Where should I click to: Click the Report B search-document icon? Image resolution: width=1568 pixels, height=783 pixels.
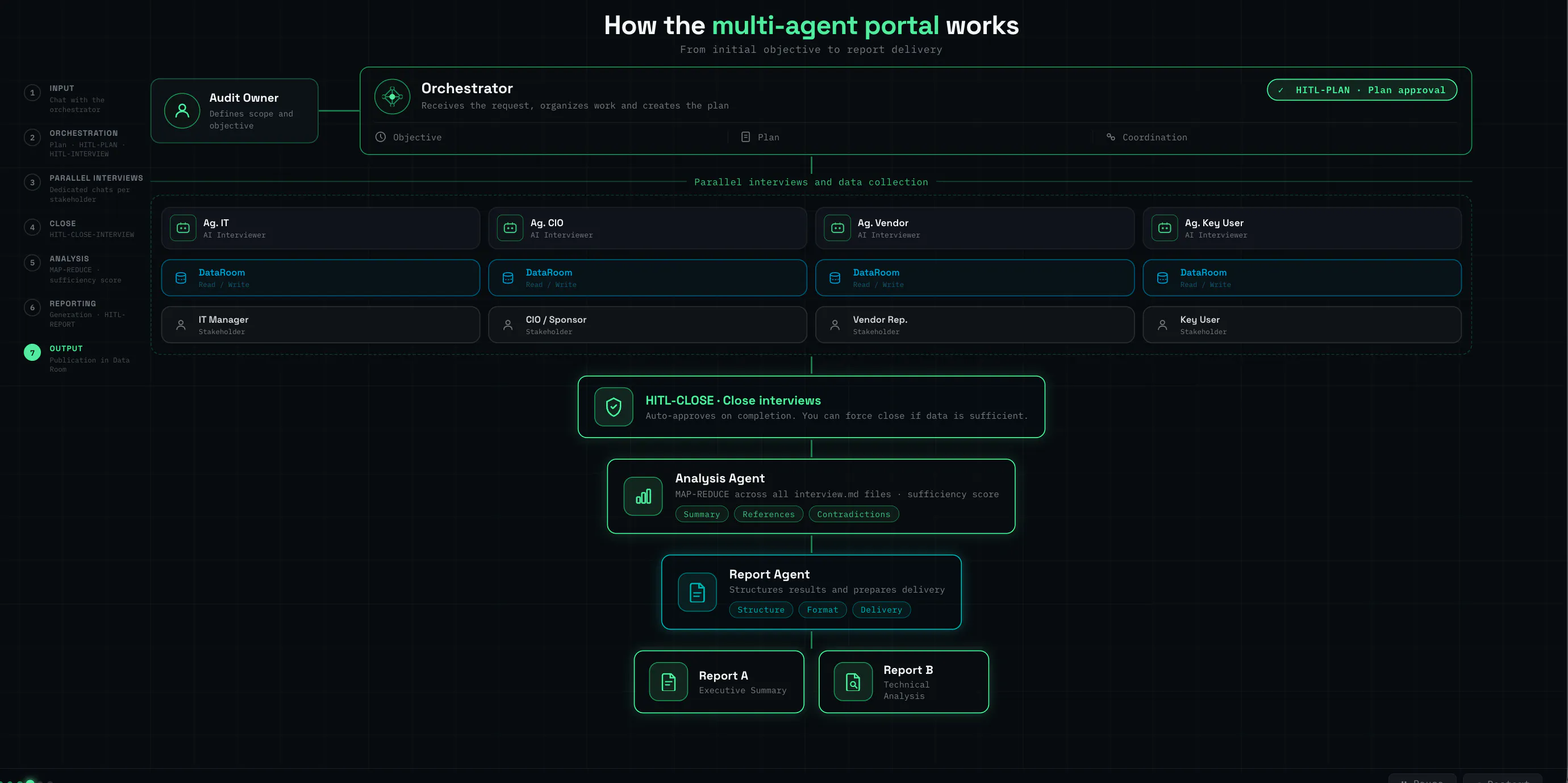point(853,681)
